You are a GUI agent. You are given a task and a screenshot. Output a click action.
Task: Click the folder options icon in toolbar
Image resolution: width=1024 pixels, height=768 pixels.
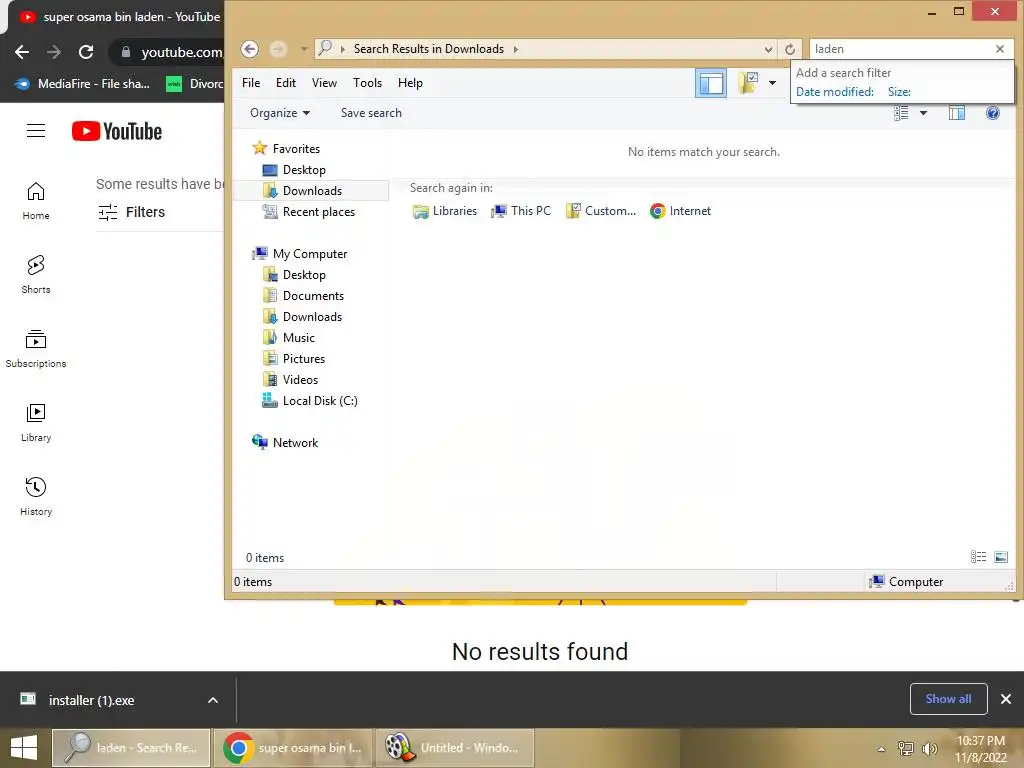pos(748,83)
